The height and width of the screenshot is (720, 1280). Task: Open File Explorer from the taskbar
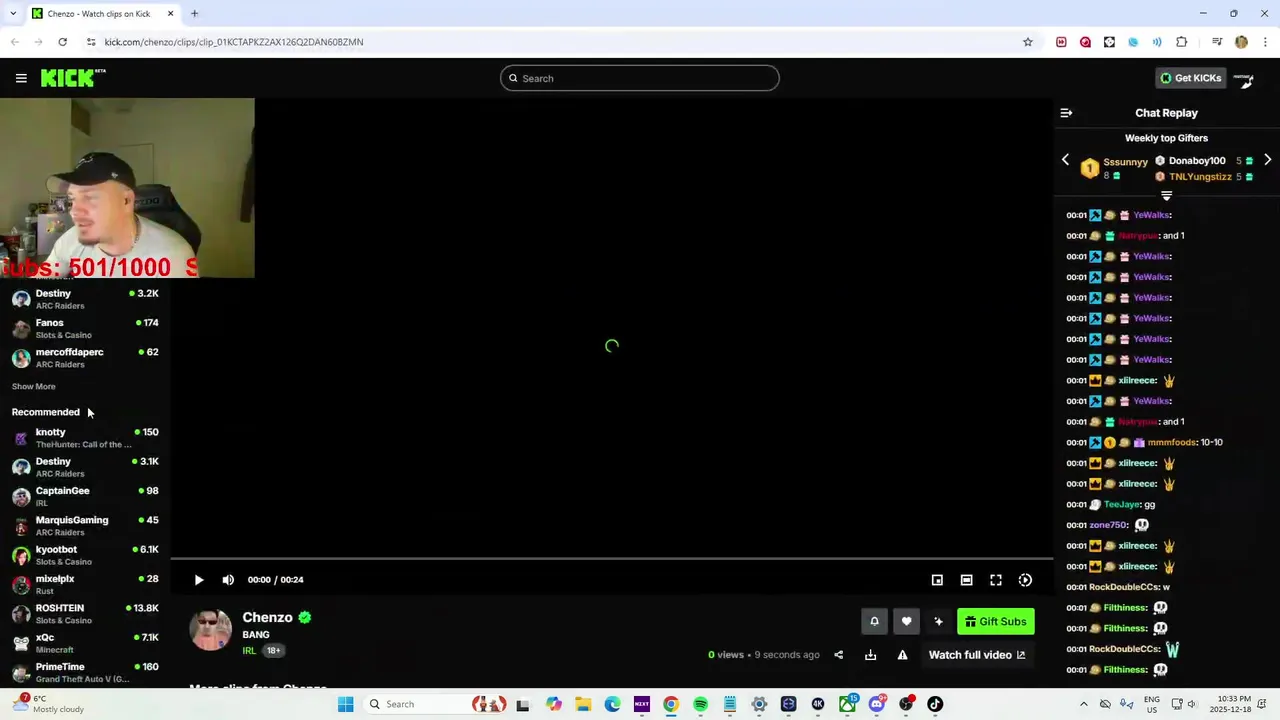pyautogui.click(x=583, y=704)
